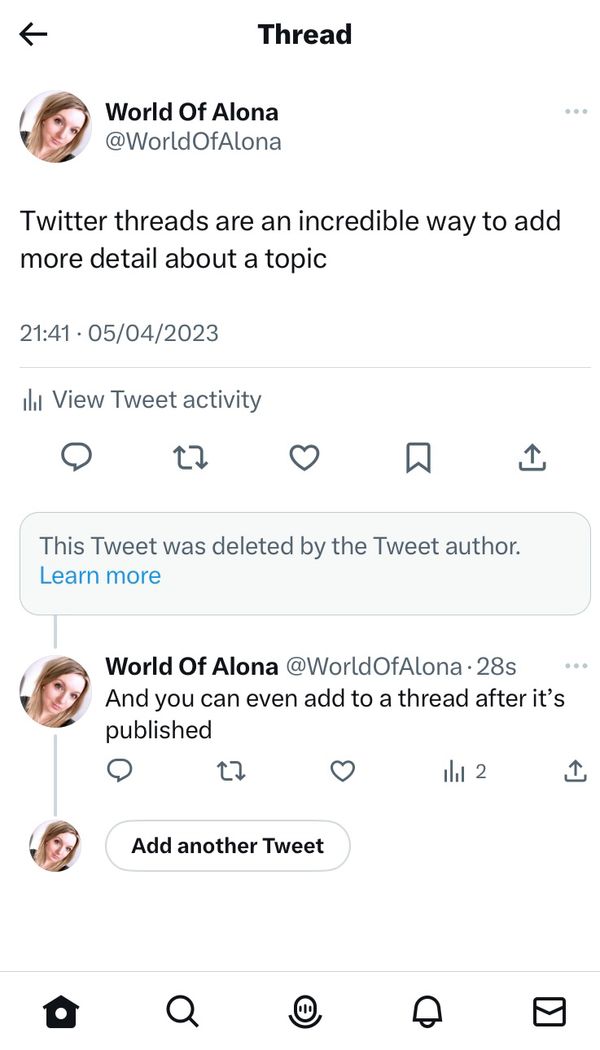The width and height of the screenshot is (600, 1050).
Task: Click Add another Tweet
Action: (227, 845)
